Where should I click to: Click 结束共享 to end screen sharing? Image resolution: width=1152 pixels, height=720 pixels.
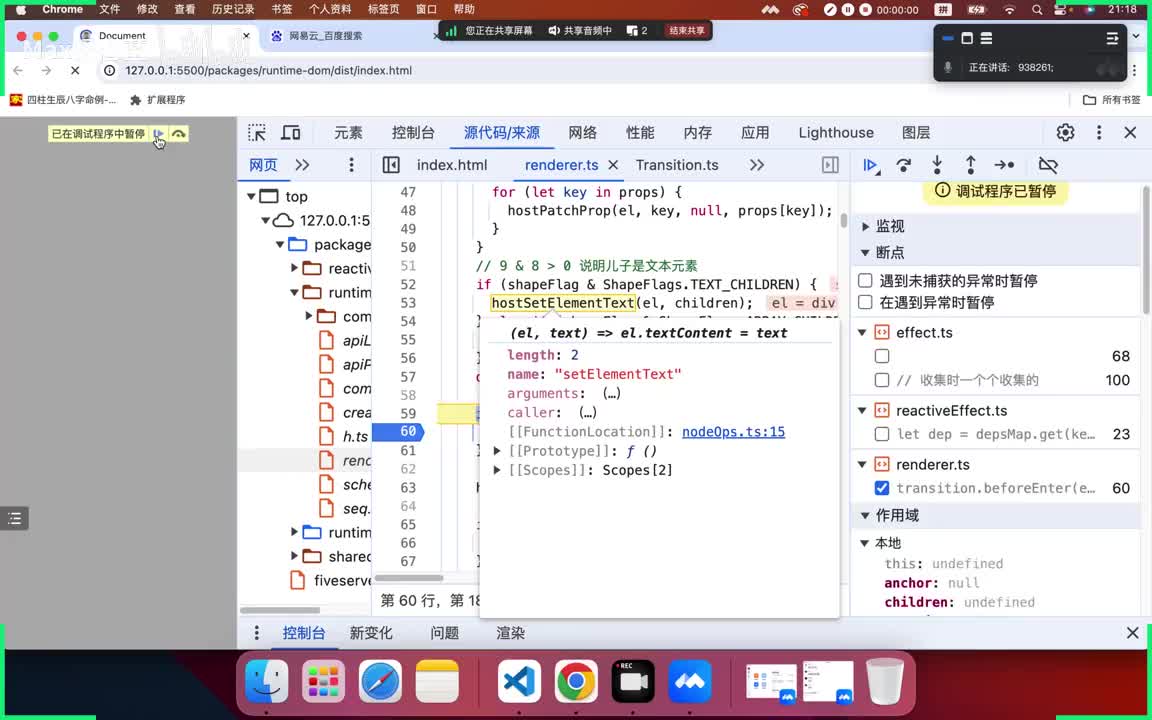[x=687, y=31]
